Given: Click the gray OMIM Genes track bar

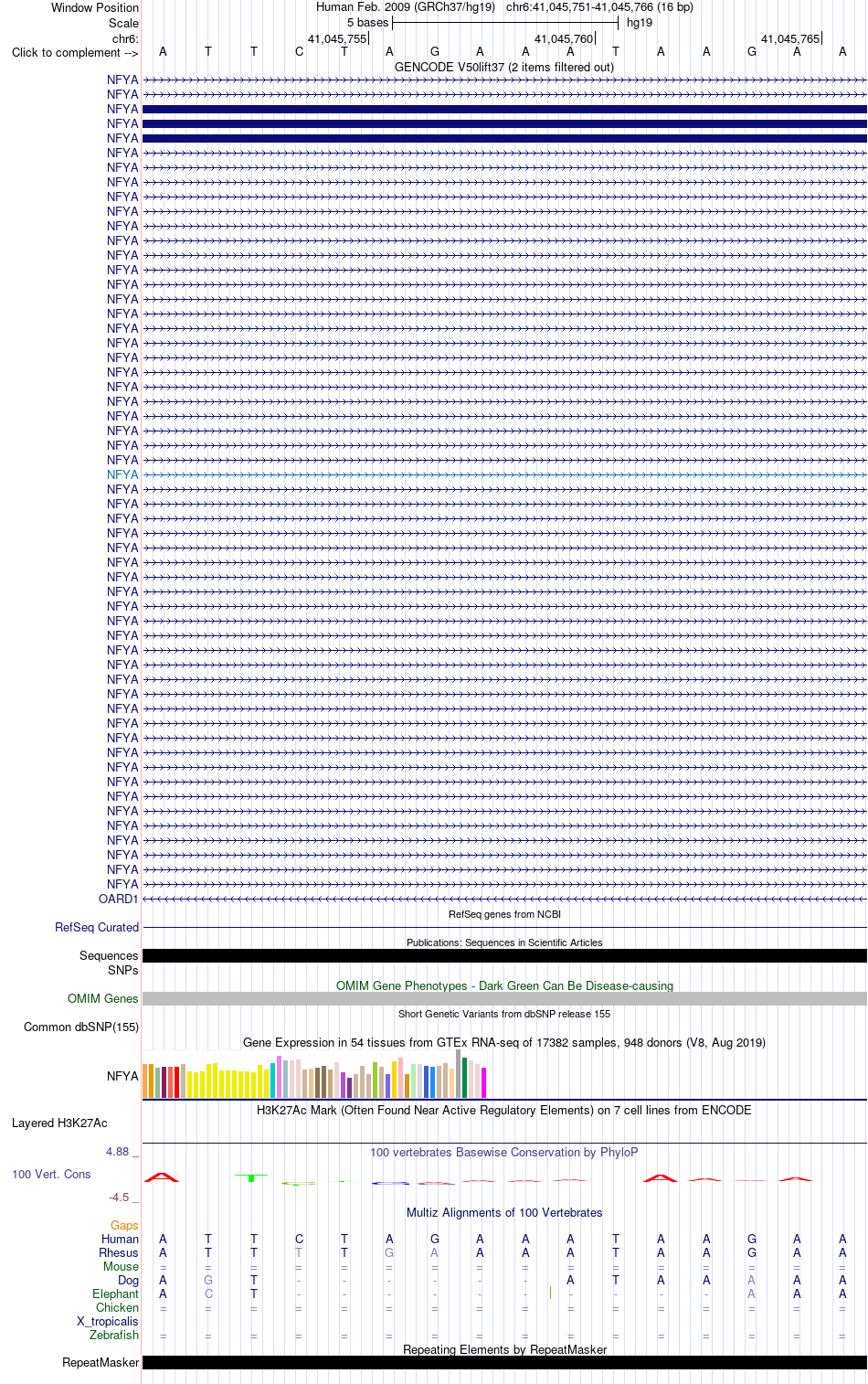Looking at the screenshot, I should (x=504, y=998).
